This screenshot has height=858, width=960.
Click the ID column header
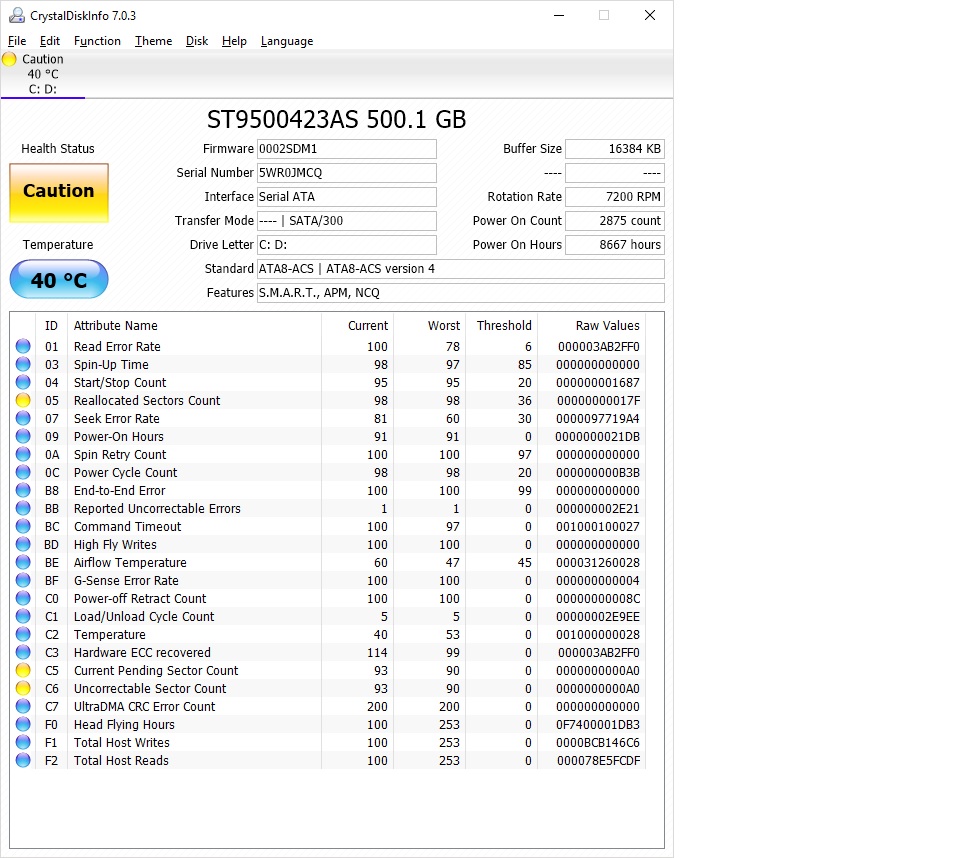pos(51,326)
